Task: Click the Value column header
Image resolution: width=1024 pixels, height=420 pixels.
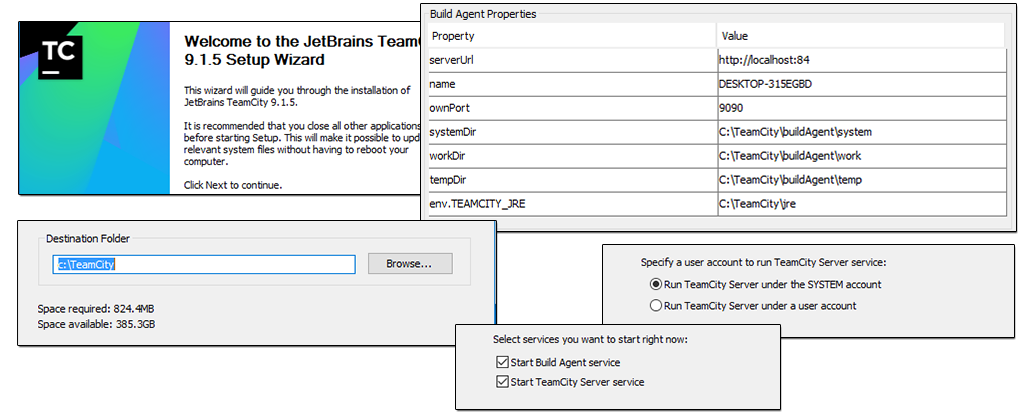Action: (x=861, y=36)
